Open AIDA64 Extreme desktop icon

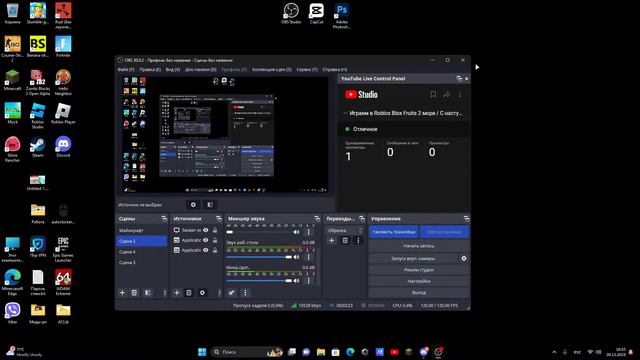63,282
